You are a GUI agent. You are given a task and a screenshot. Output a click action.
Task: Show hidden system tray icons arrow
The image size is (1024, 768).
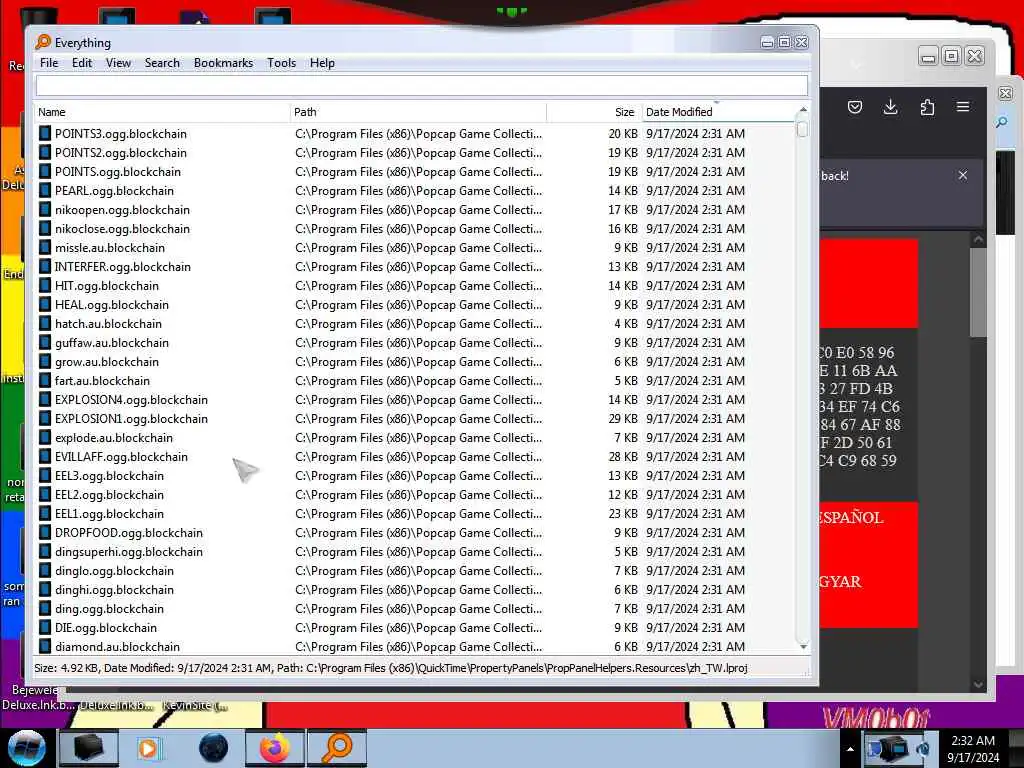coord(850,749)
